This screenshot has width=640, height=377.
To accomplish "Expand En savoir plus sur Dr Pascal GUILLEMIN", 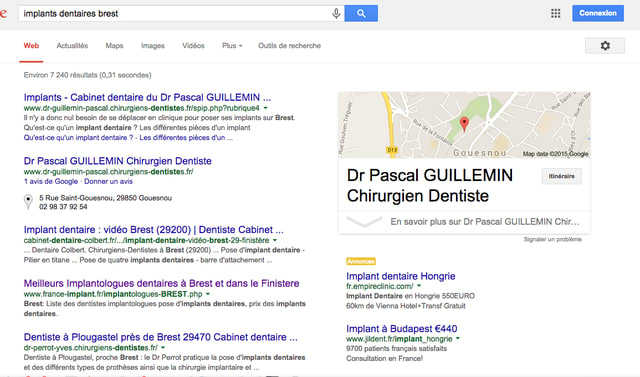I will [464, 222].
